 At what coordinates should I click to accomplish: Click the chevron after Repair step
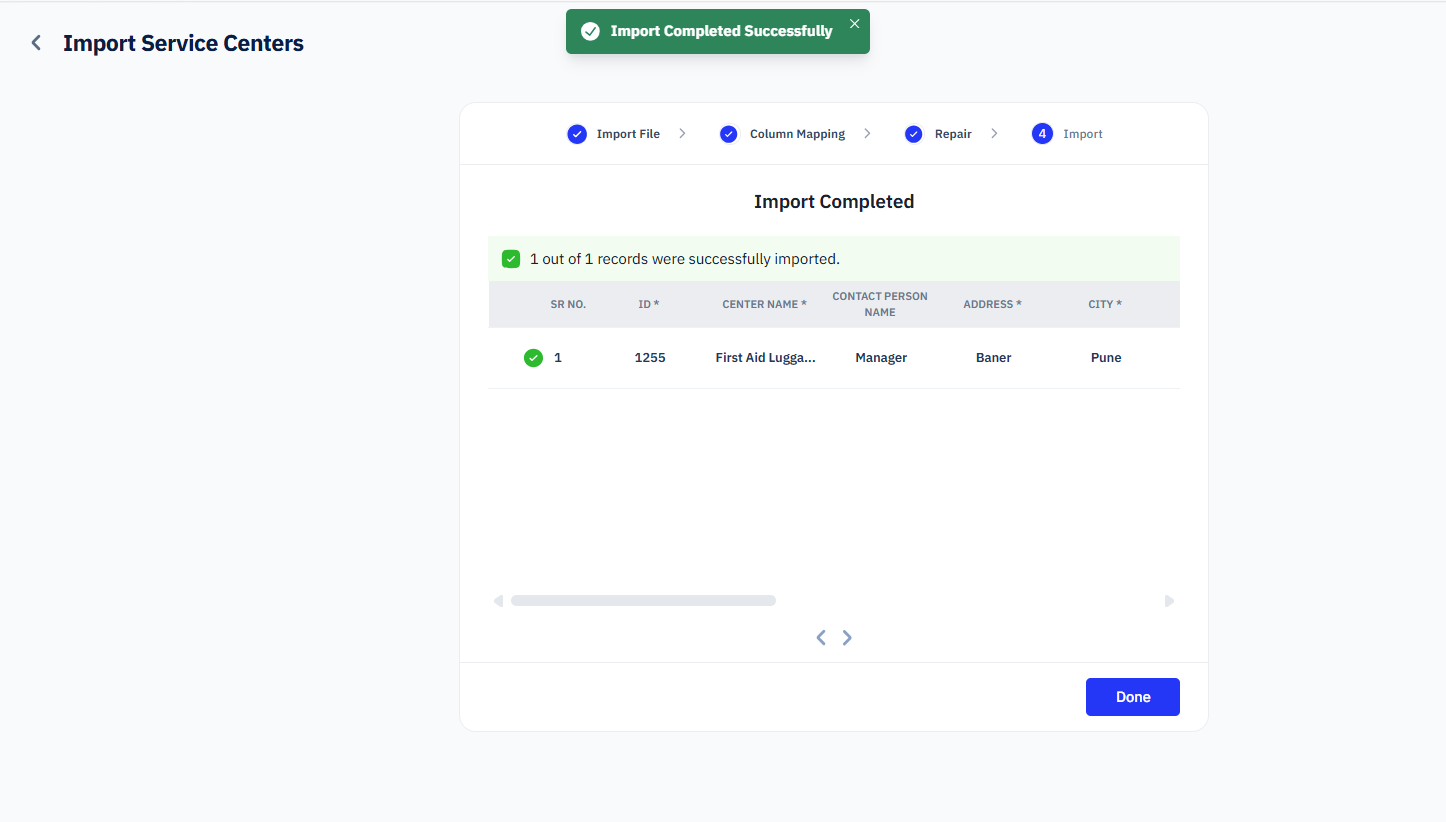[x=994, y=134]
